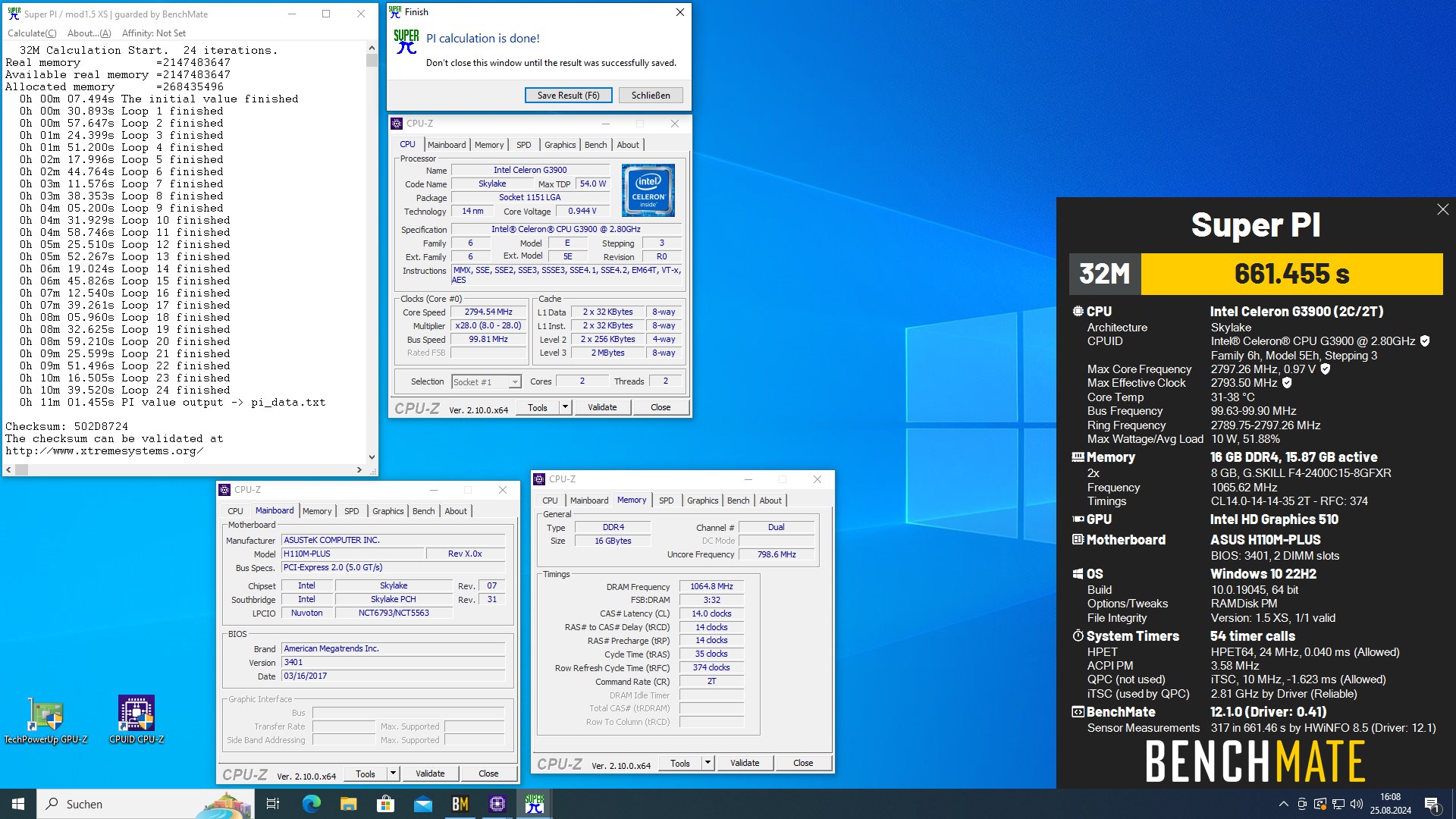Click Close in the Memory CPU-Z window

click(803, 763)
